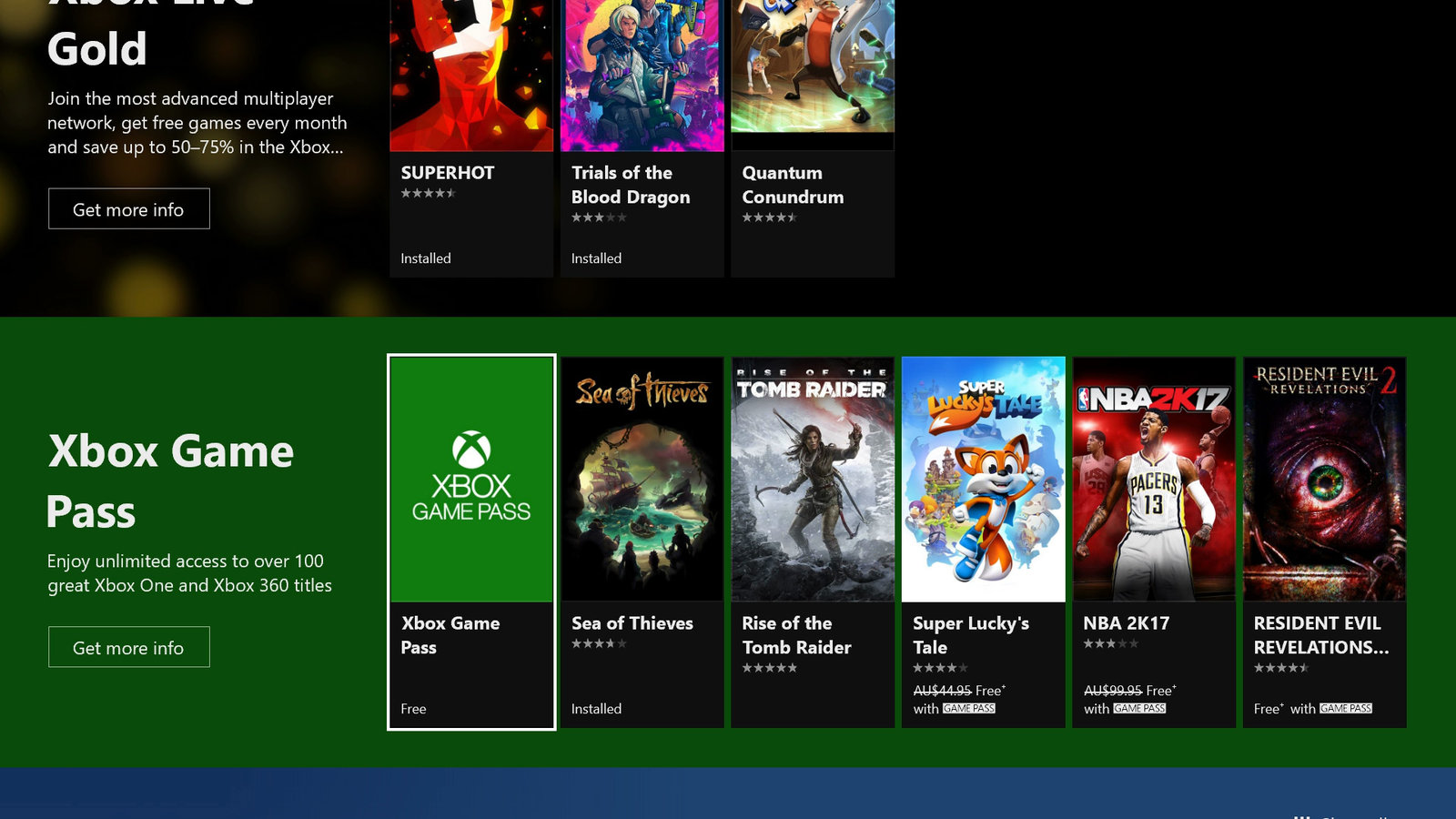Click the Super Lucky's Tale title text
The image size is (1456, 819).
click(971, 635)
